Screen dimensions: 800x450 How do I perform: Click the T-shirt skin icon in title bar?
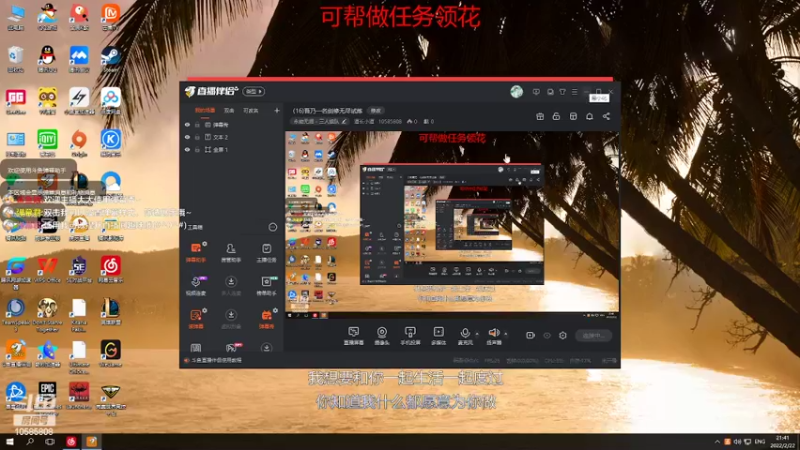pyautogui.click(x=562, y=92)
